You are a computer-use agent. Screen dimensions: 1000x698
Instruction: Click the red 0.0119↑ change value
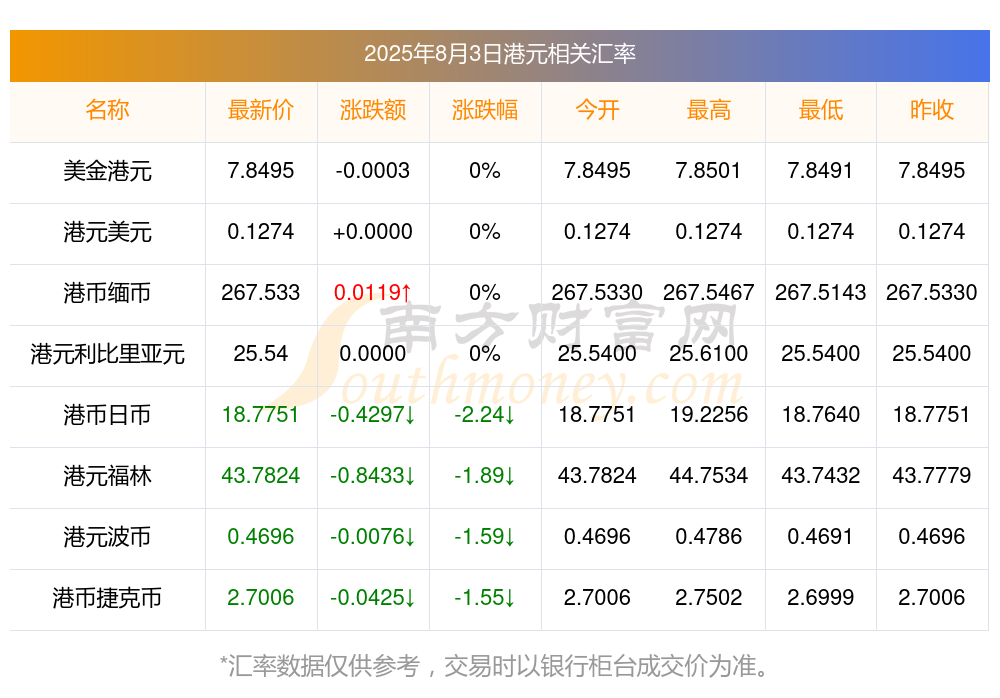(x=373, y=293)
